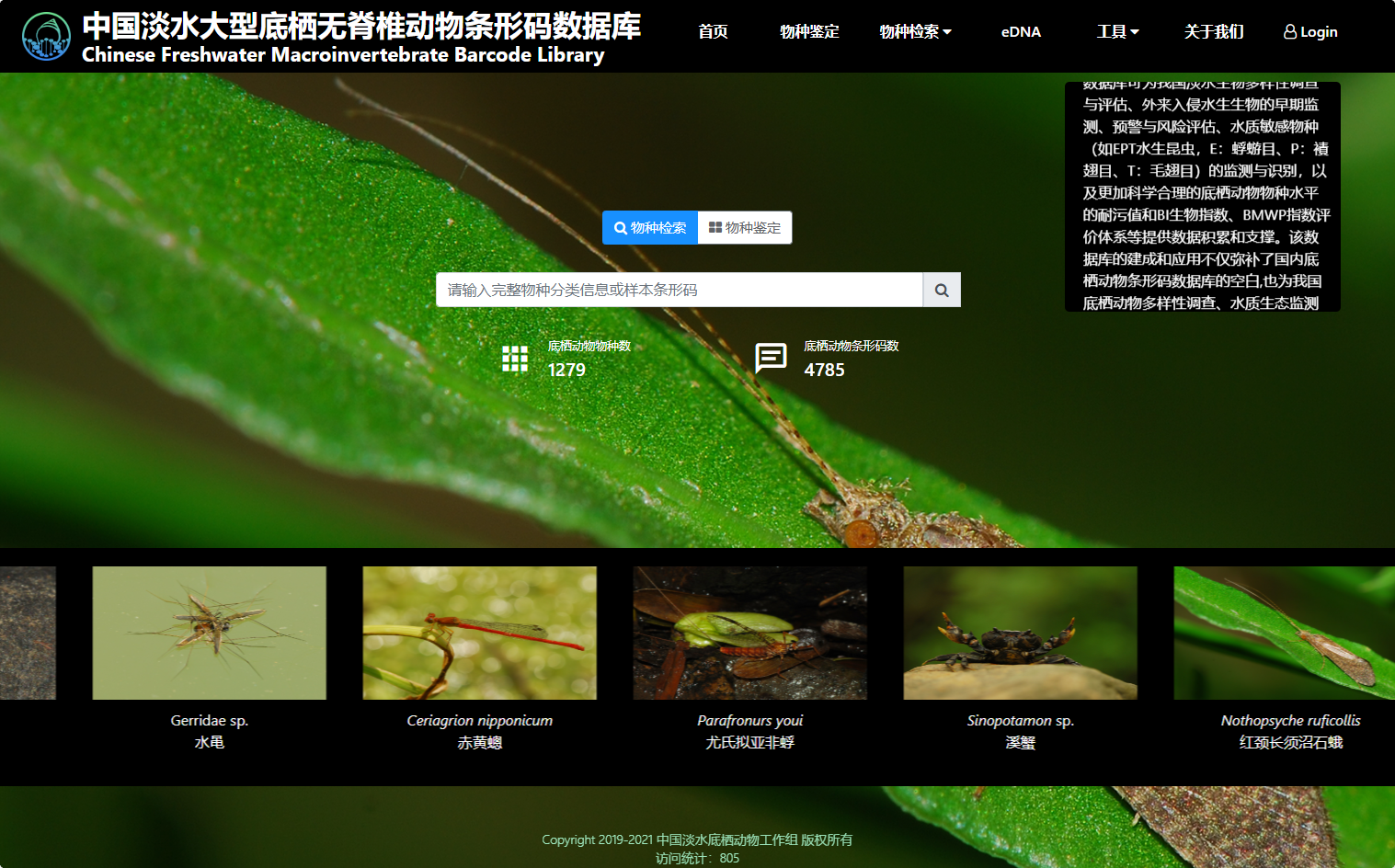The image size is (1395, 868).
Task: Focus the species search input field
Action: point(680,290)
